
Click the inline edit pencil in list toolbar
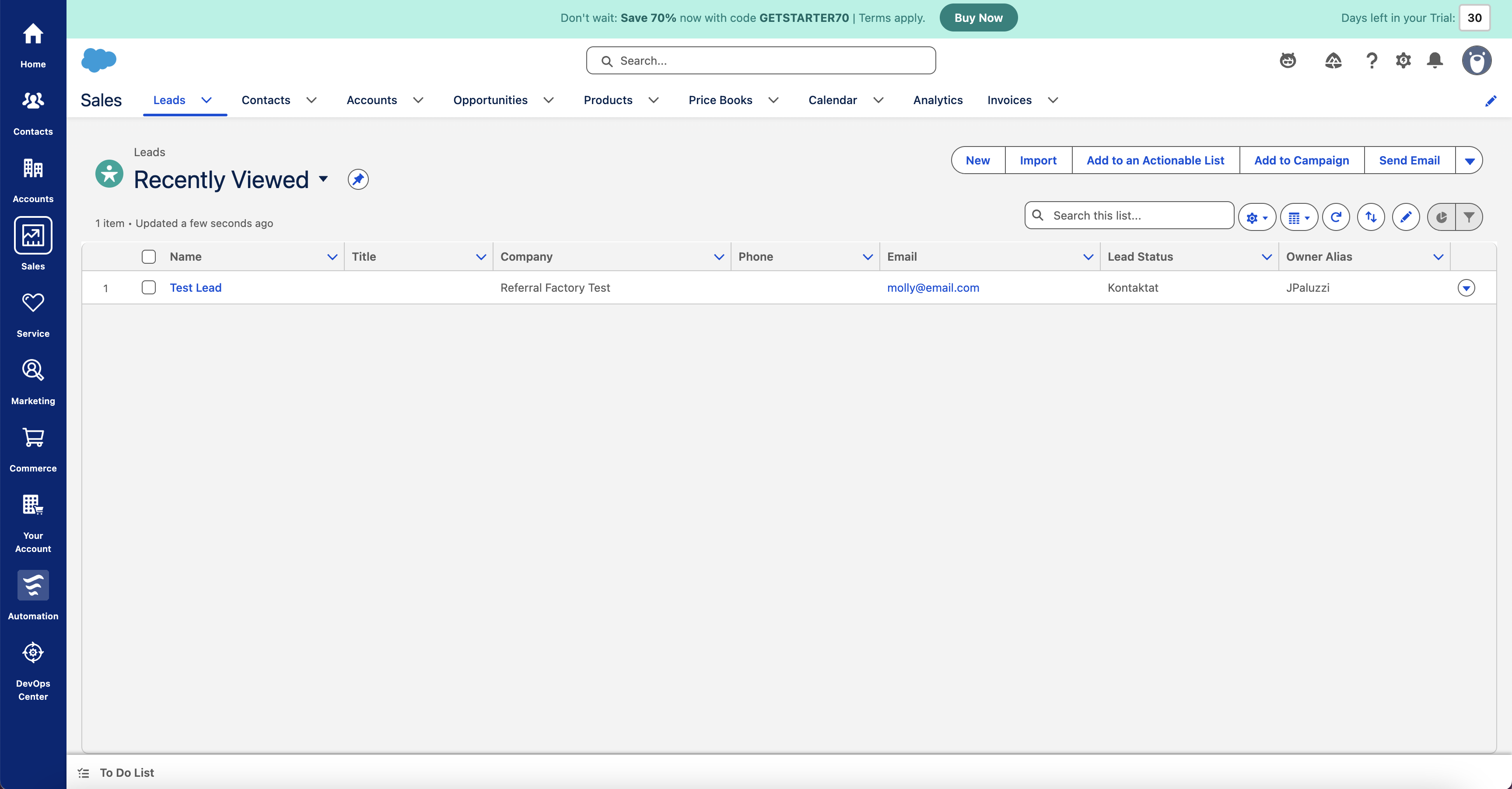click(1406, 217)
